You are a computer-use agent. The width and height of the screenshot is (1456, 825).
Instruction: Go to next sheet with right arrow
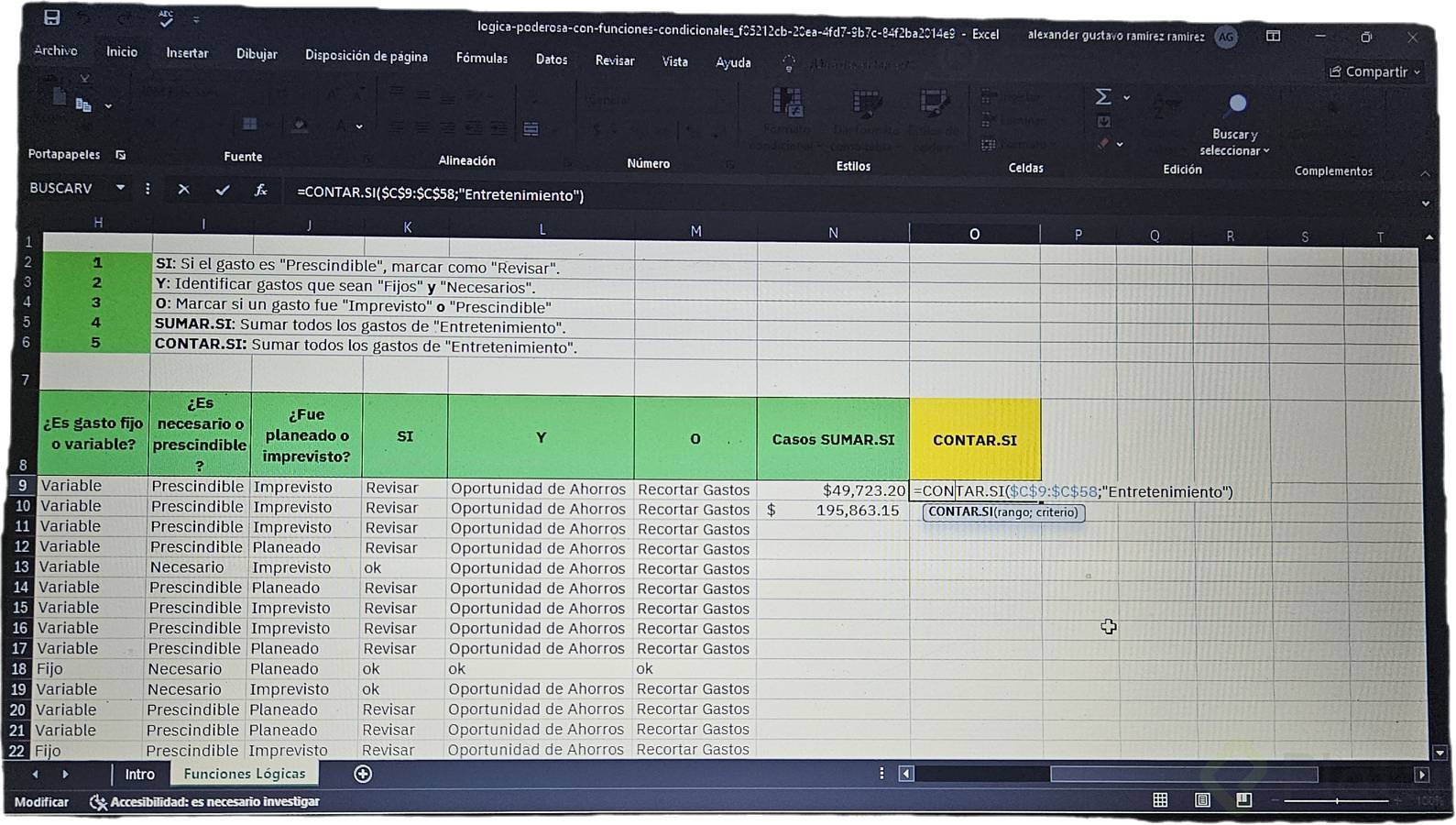click(65, 775)
